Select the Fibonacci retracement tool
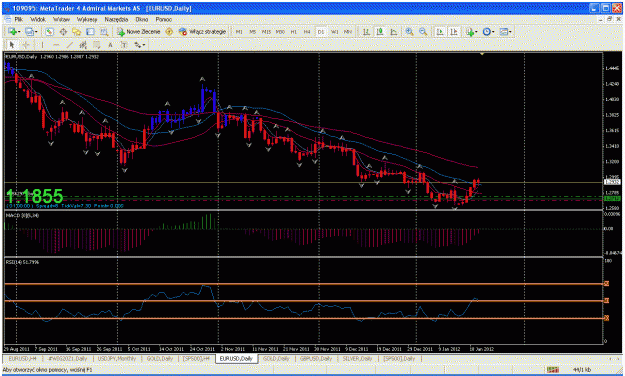 coord(97,45)
